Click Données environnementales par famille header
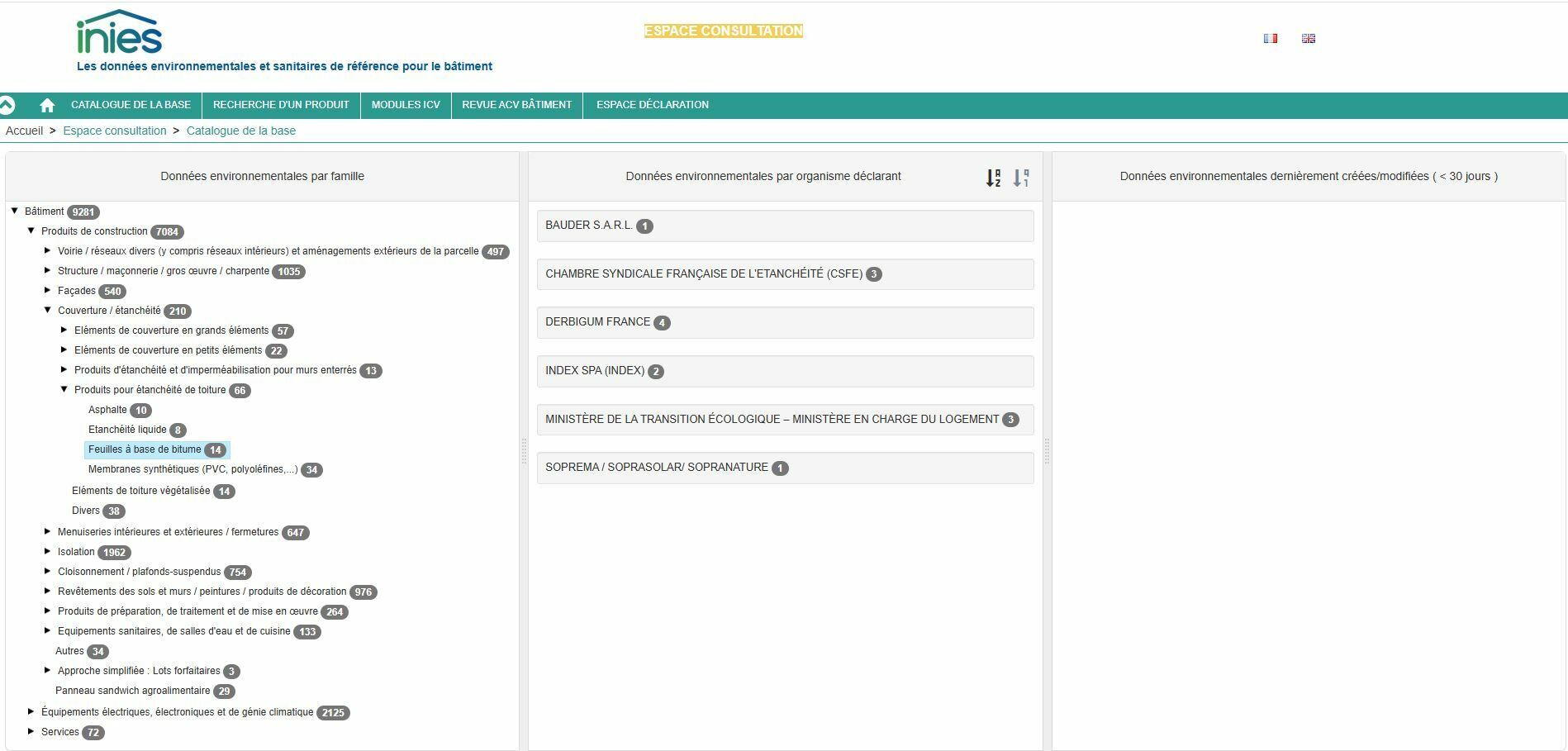1568x751 pixels. (262, 176)
